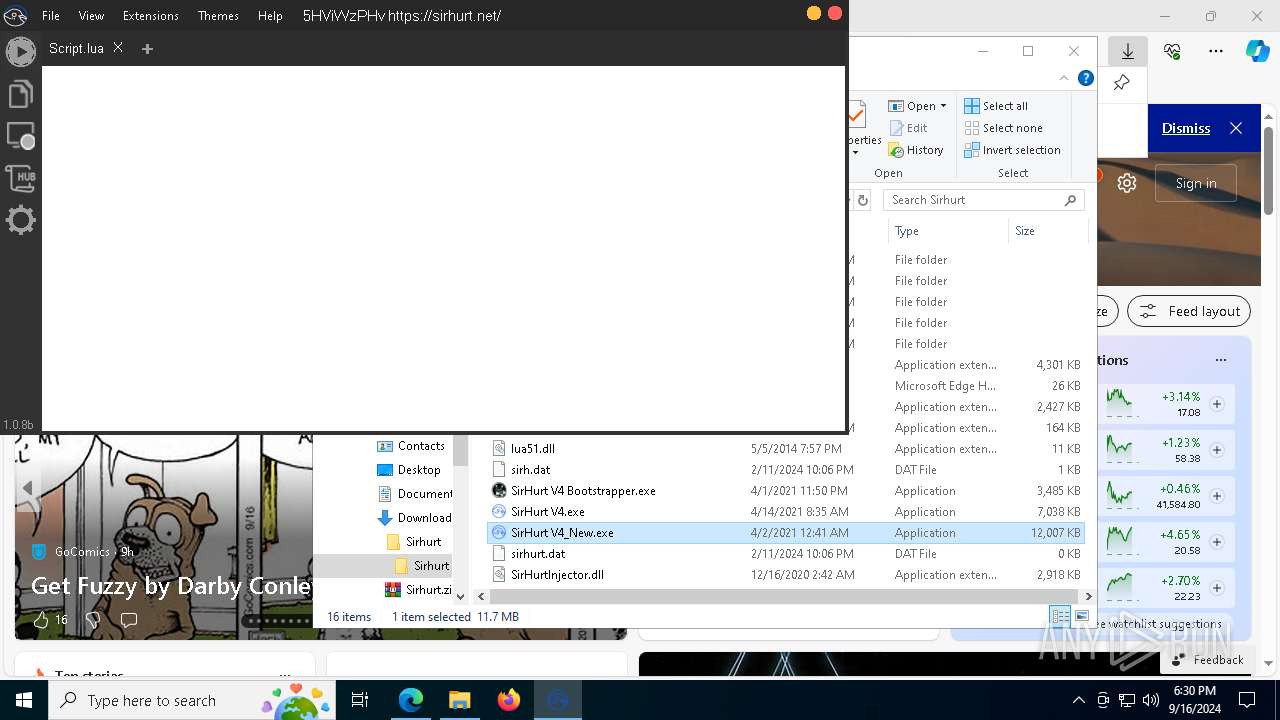Open the SirHurt script files sidebar icon
1280x720 pixels.
[x=20, y=94]
